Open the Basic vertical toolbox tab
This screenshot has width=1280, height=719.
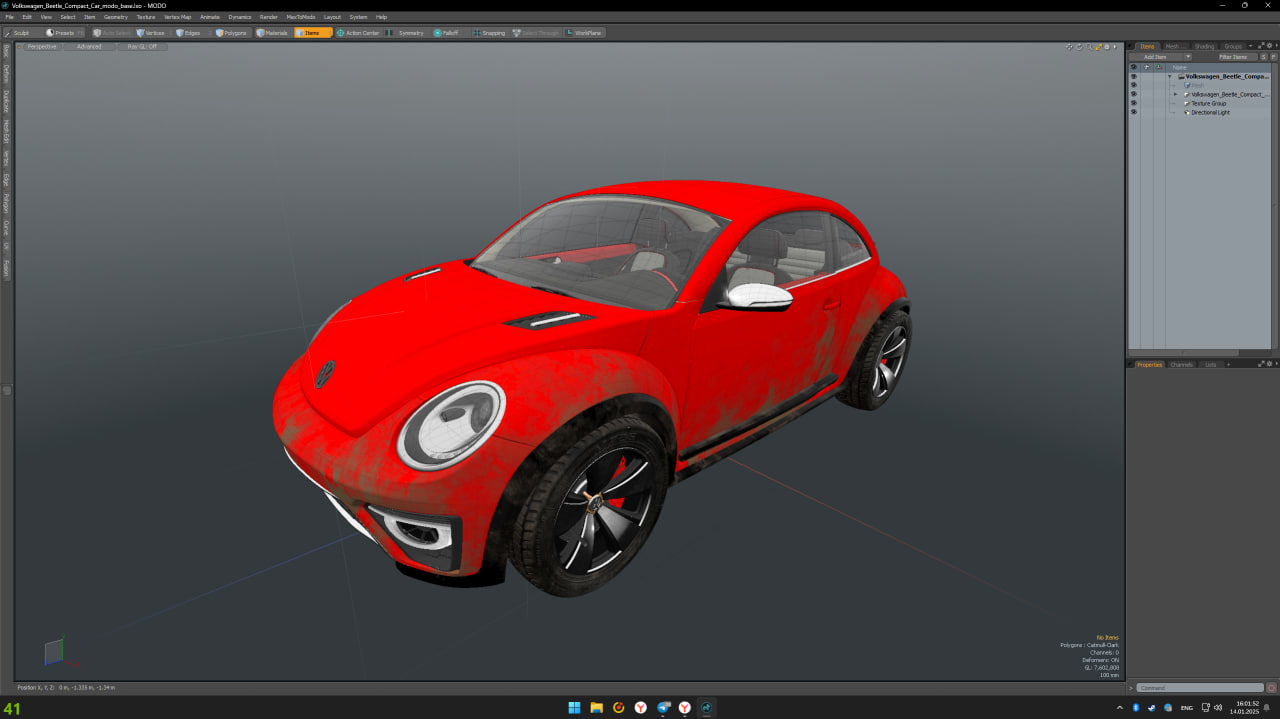(x=6, y=51)
